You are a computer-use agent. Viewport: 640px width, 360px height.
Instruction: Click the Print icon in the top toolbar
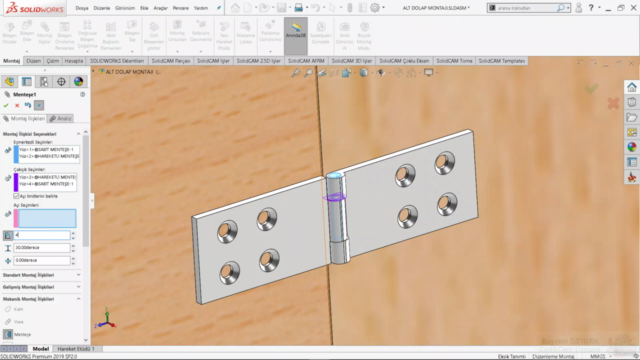pyautogui.click(x=299, y=7)
